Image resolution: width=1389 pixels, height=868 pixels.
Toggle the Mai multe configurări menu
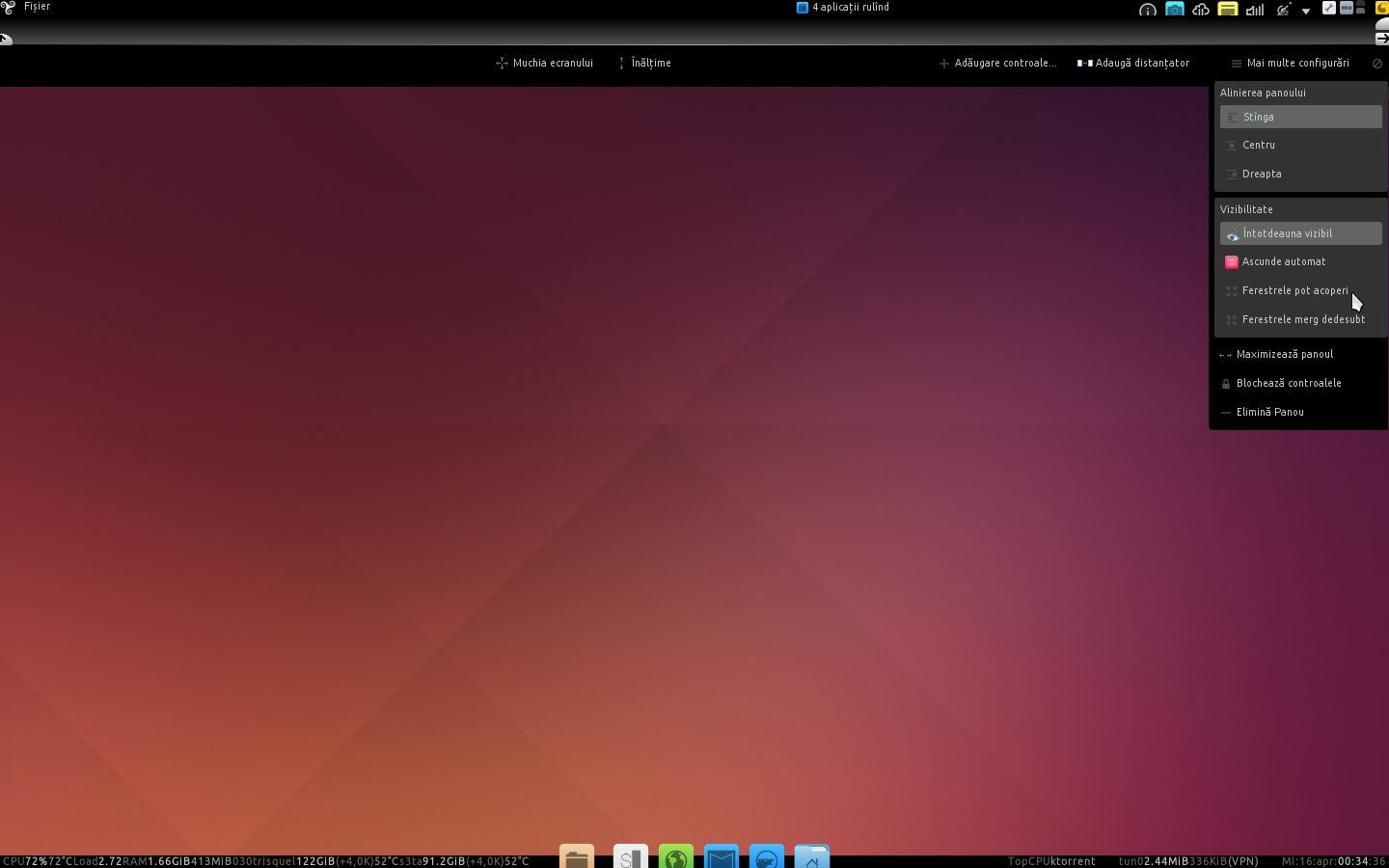[x=1290, y=63]
